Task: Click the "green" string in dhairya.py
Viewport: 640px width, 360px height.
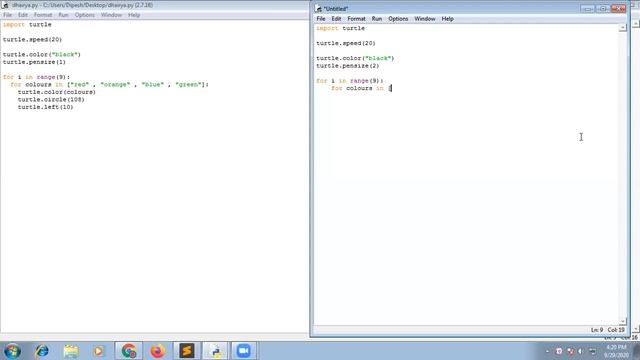Action: [x=189, y=84]
